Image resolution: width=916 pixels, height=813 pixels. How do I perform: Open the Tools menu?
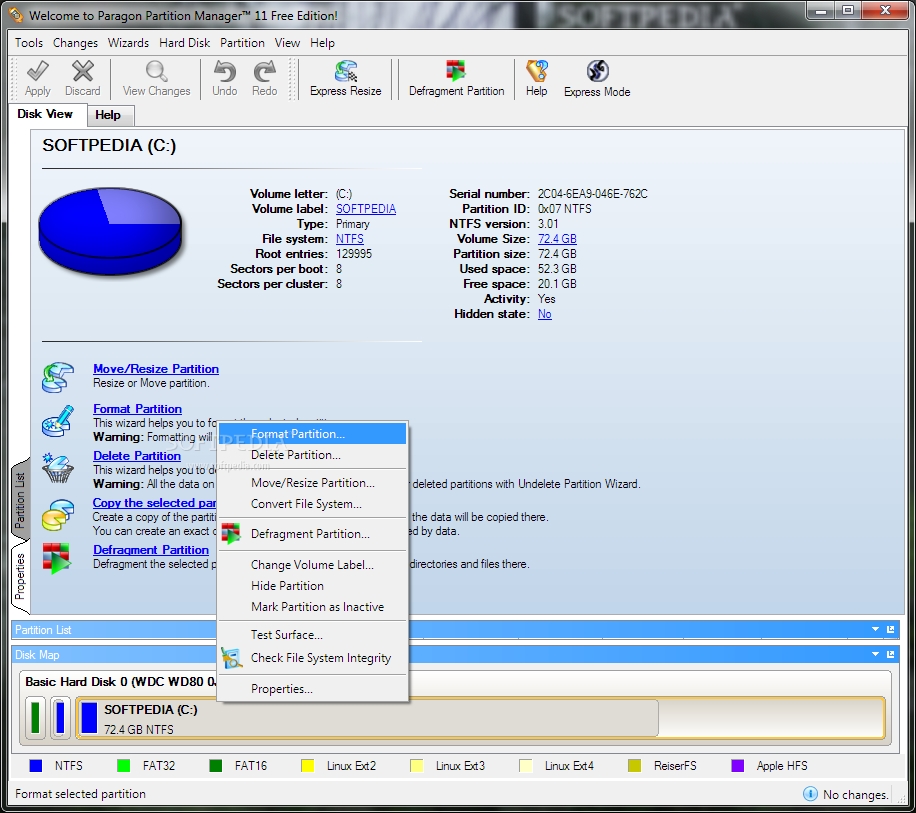[29, 43]
